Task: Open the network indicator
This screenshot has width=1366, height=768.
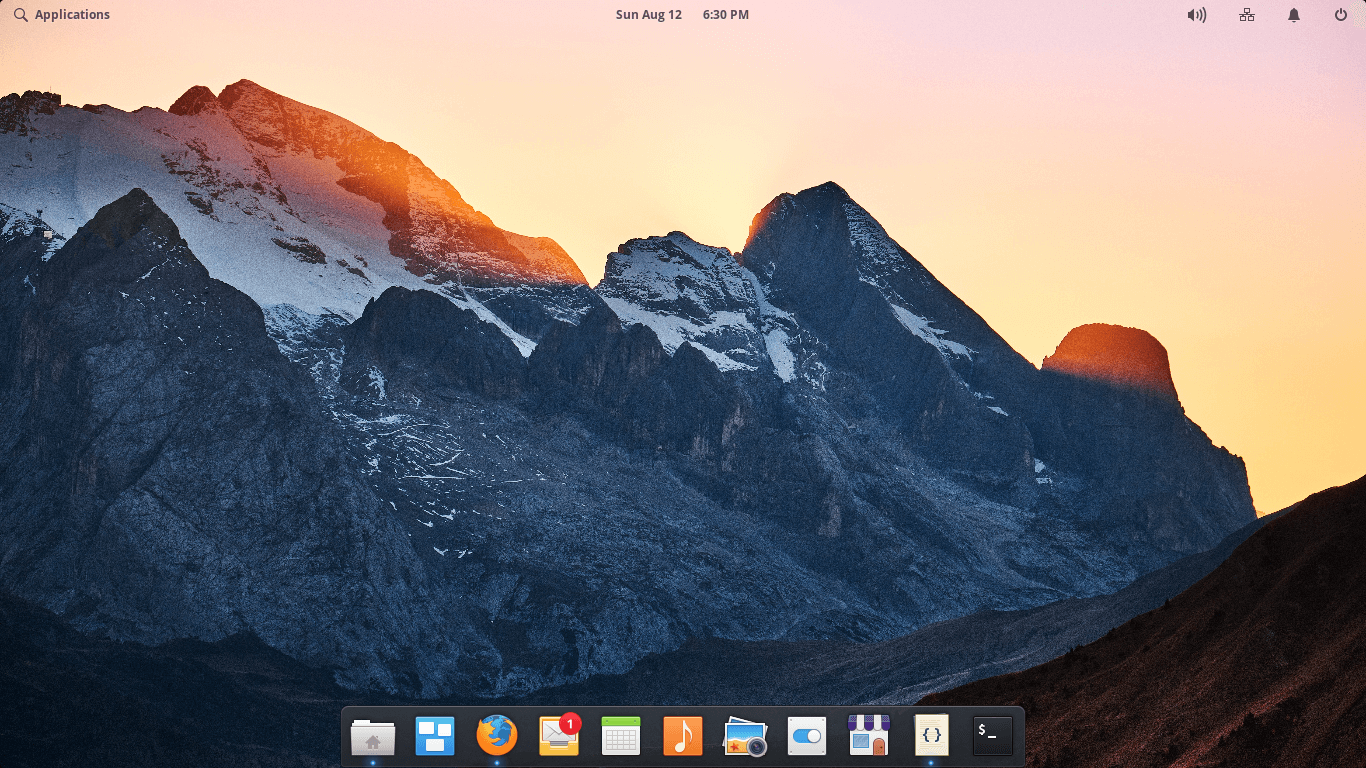Action: (1247, 15)
